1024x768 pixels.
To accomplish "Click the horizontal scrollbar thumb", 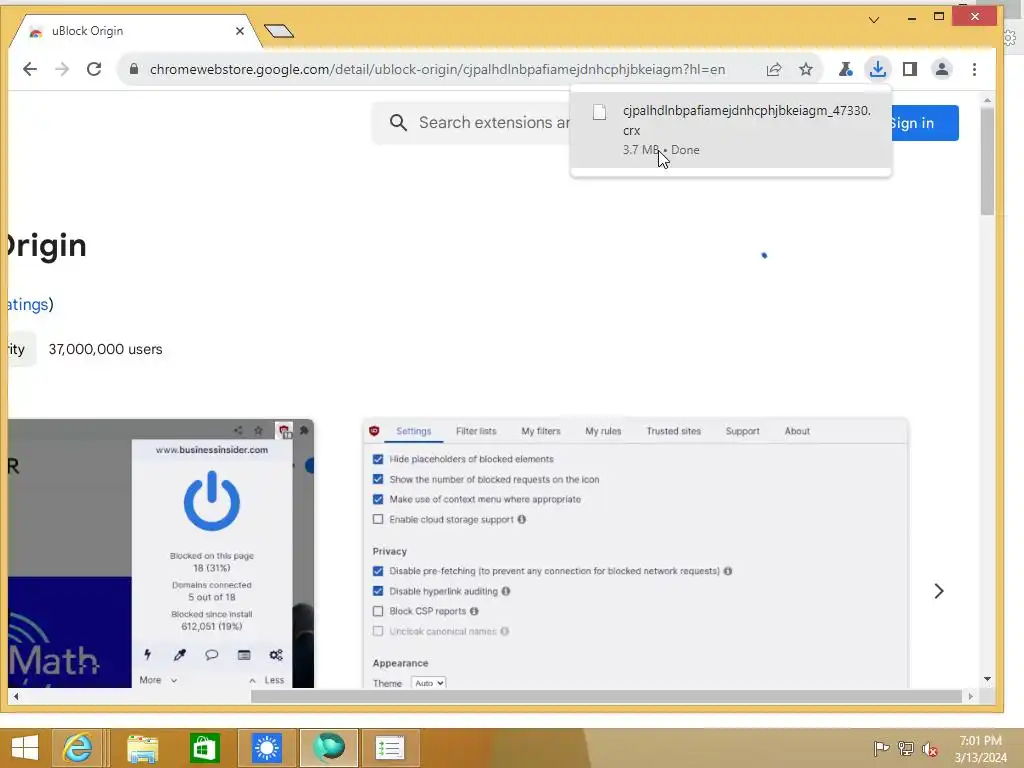I will pos(606,697).
